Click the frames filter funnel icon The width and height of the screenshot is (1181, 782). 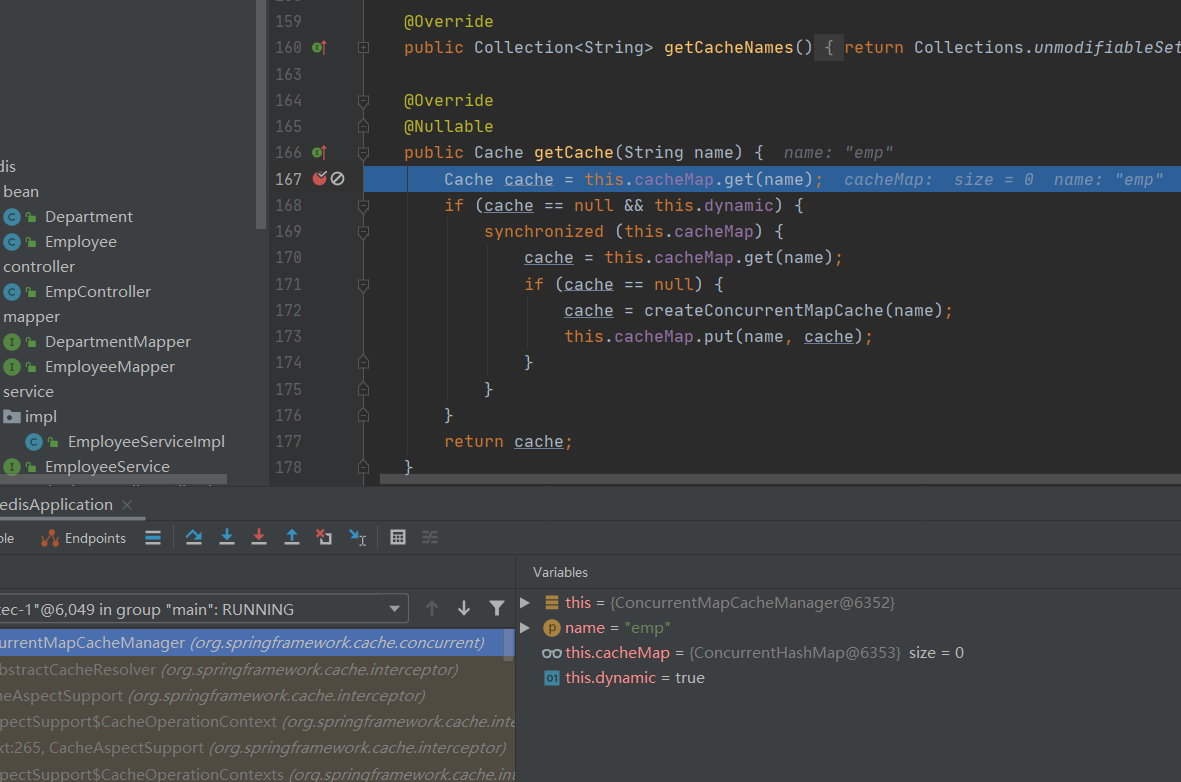tap(496, 608)
